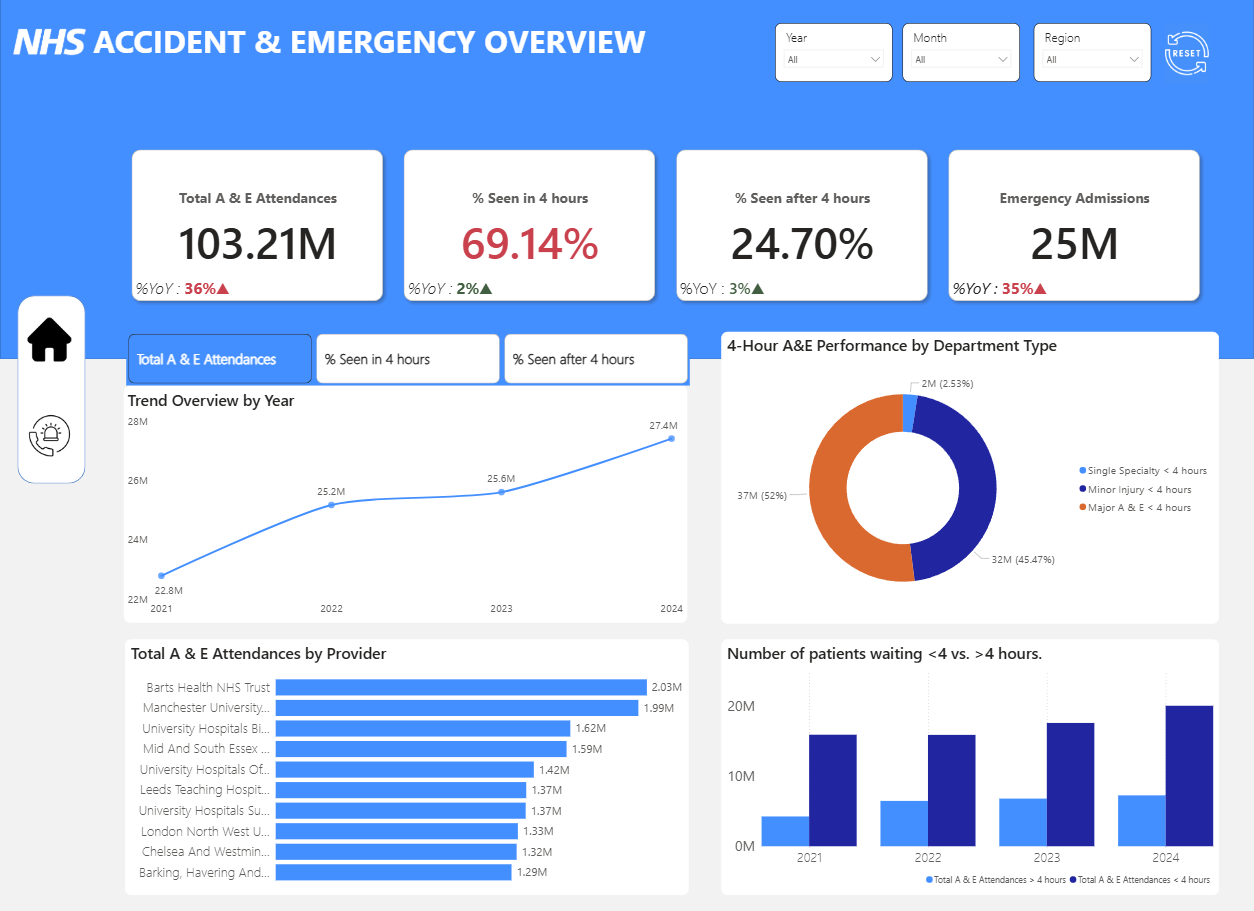Click the '2.03M' bar value label
This screenshot has width=1254, height=911.
[666, 688]
